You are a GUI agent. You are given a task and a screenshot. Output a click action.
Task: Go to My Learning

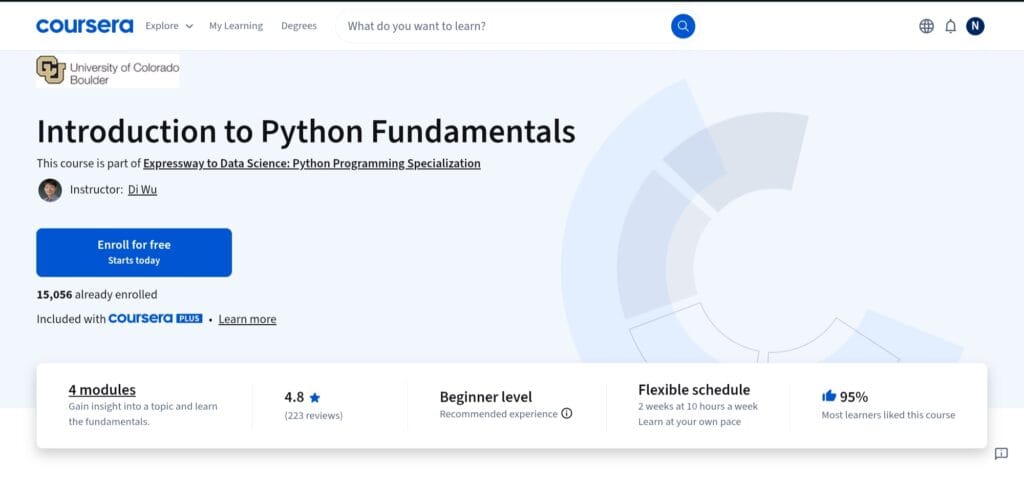pyautogui.click(x=236, y=26)
